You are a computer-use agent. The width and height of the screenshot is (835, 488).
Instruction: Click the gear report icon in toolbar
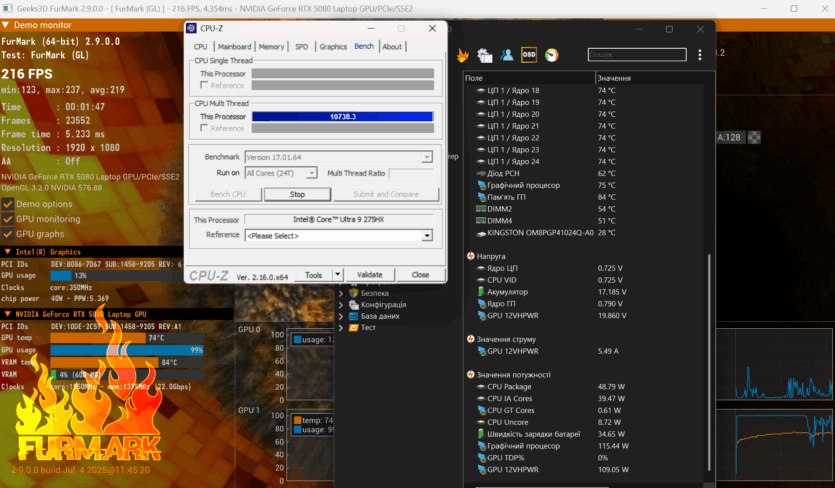pos(485,56)
